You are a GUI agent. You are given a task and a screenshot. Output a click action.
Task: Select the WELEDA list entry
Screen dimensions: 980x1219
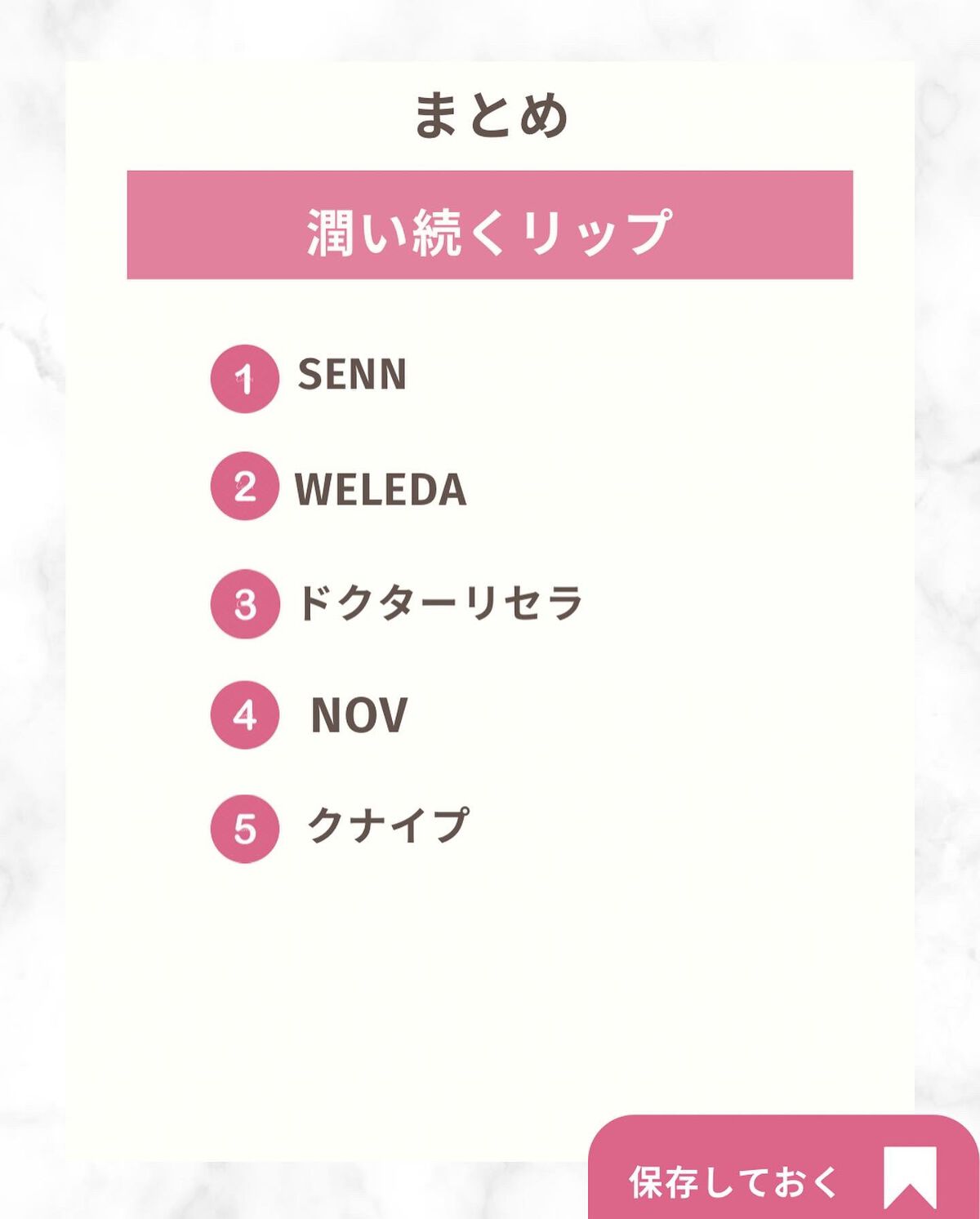coord(381,489)
